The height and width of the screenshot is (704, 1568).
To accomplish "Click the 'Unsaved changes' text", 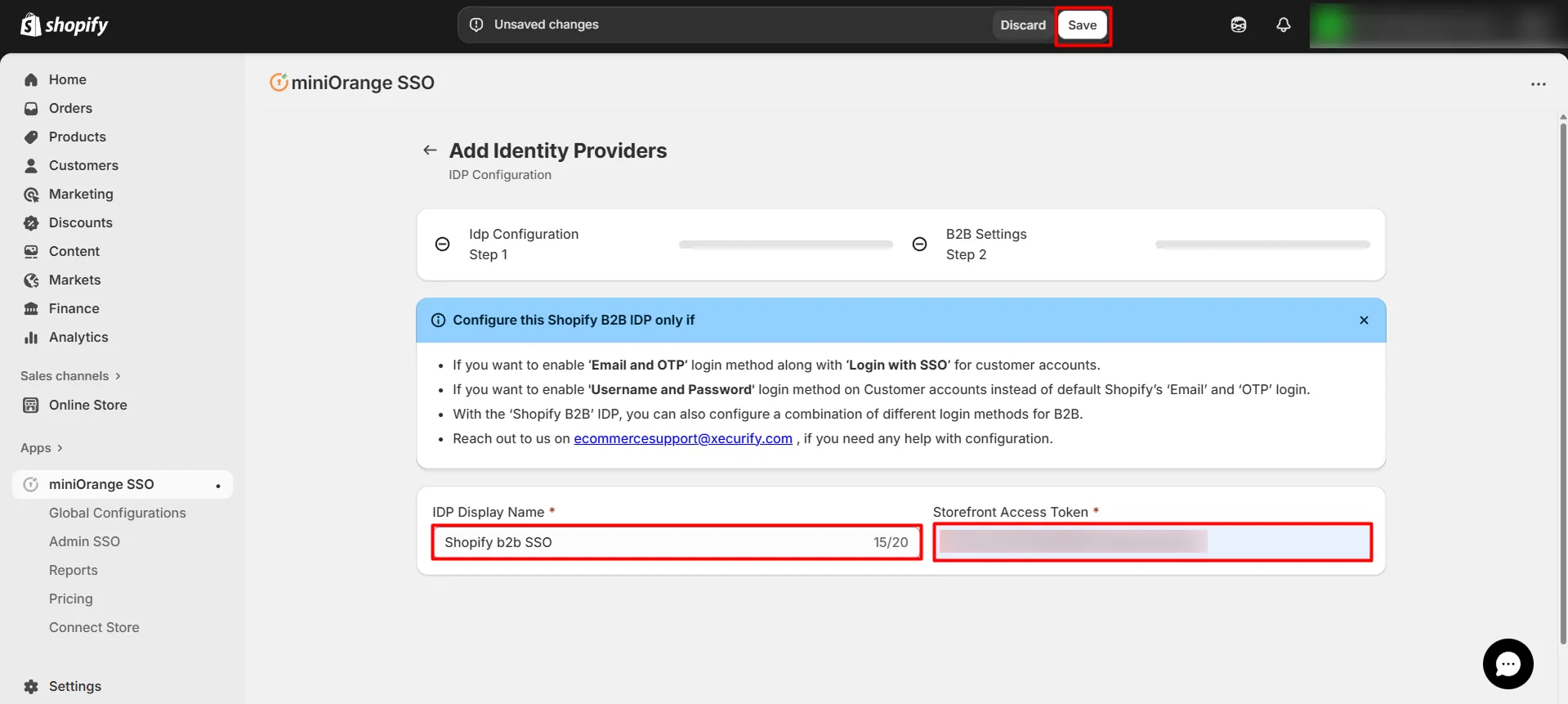I will pyautogui.click(x=546, y=25).
